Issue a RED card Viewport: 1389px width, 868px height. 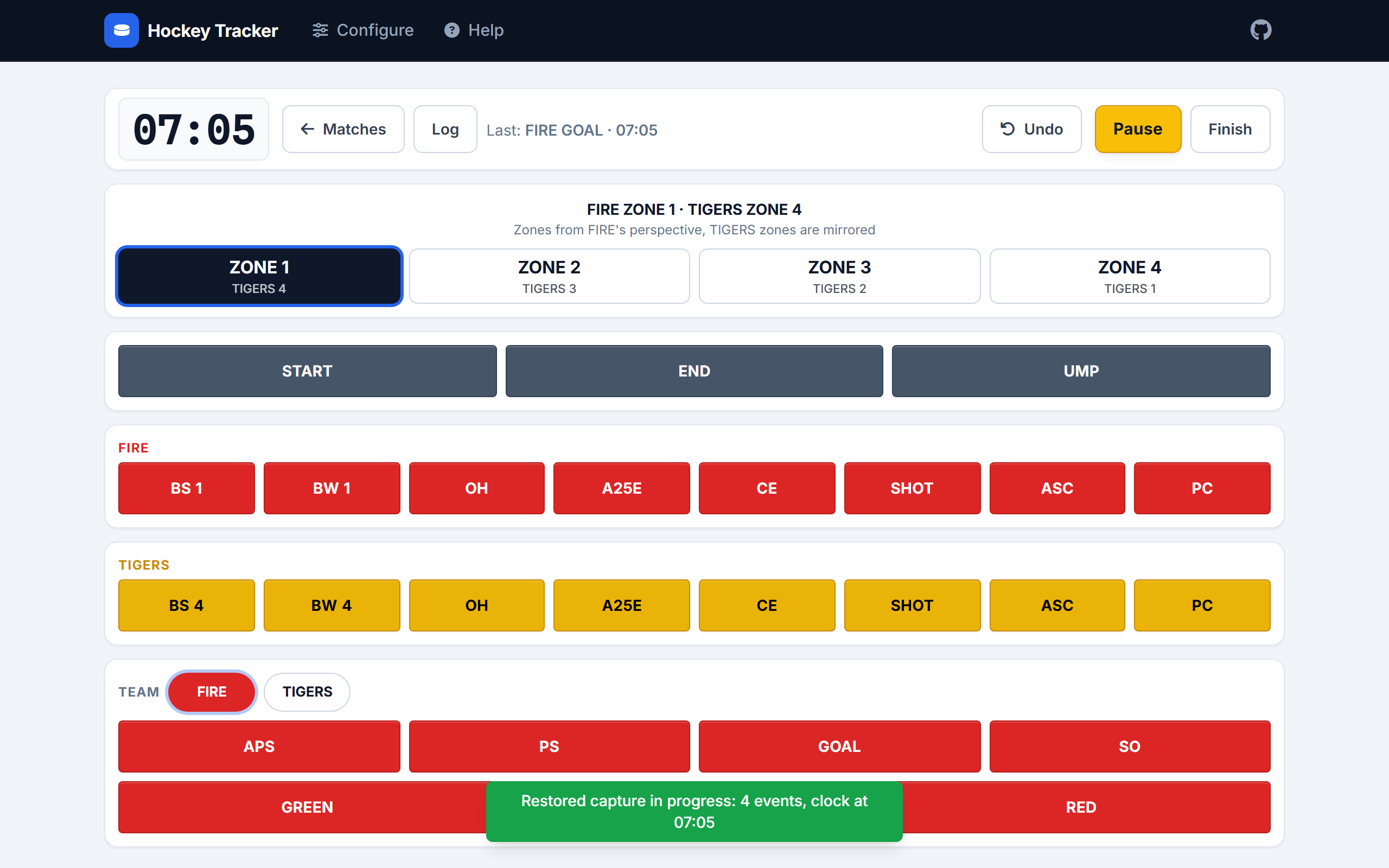tap(1081, 807)
